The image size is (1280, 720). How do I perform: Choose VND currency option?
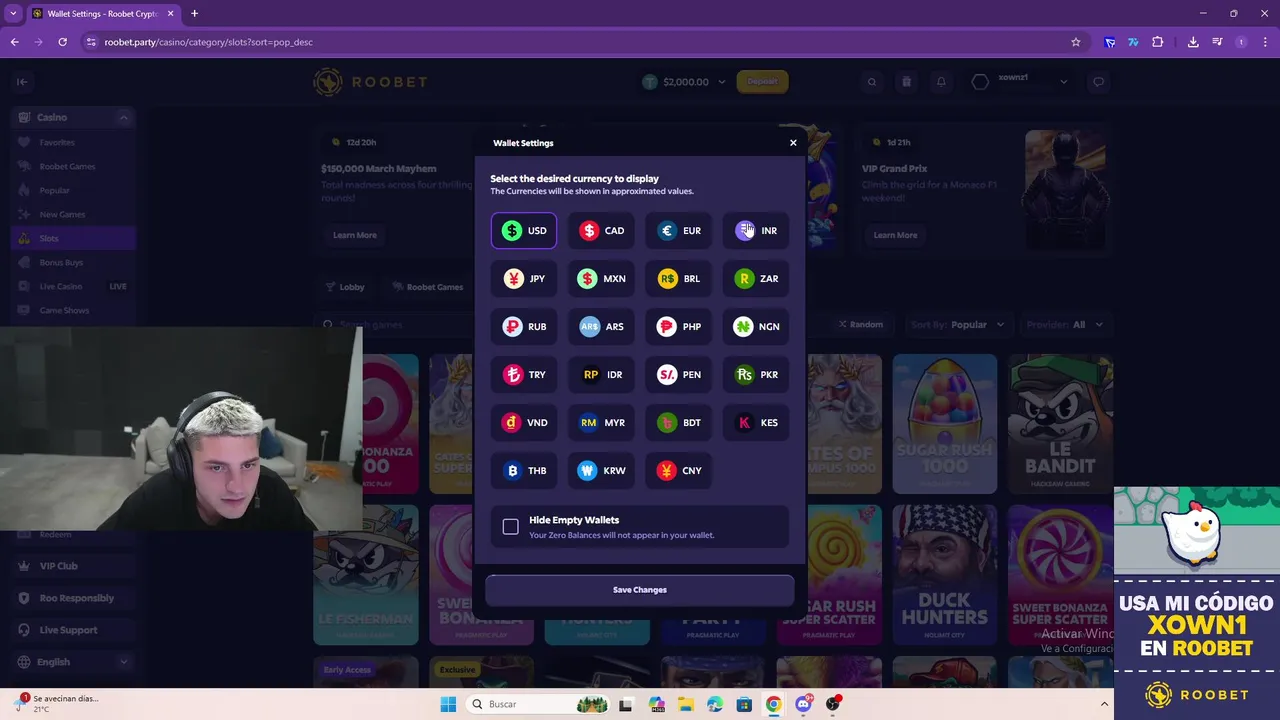coord(524,423)
